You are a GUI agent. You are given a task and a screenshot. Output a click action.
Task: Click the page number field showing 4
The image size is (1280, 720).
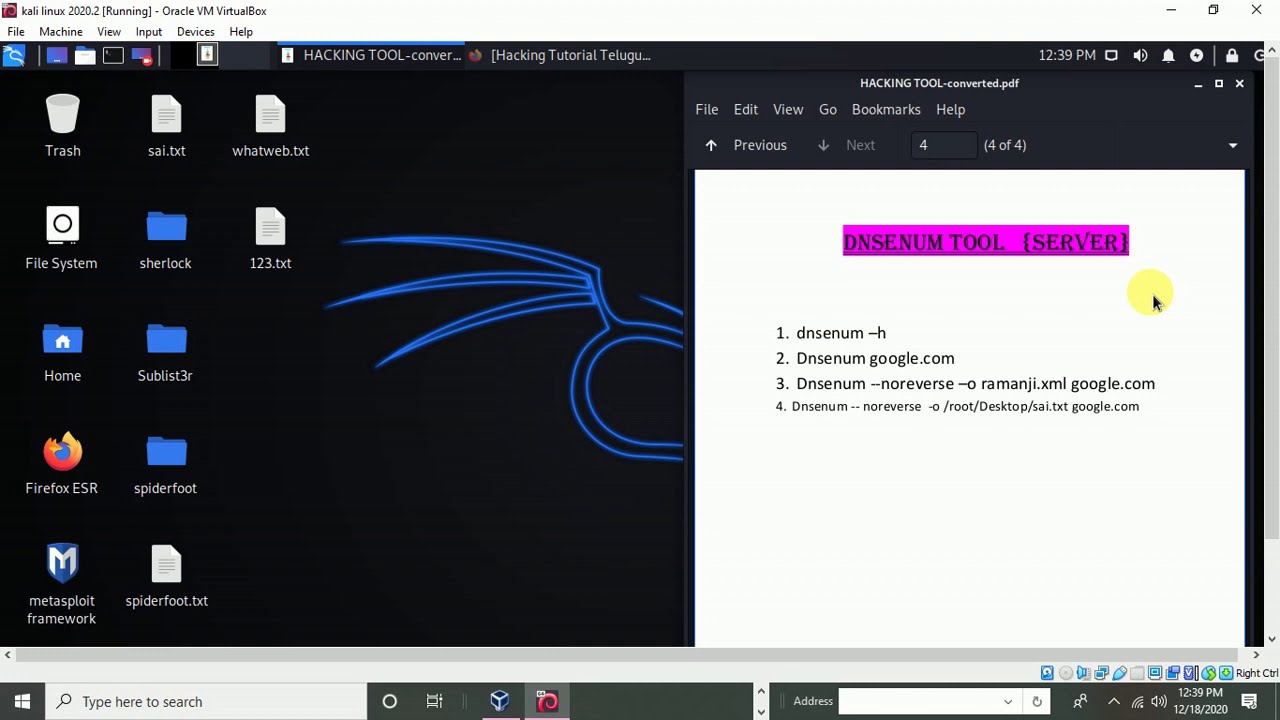(x=944, y=145)
